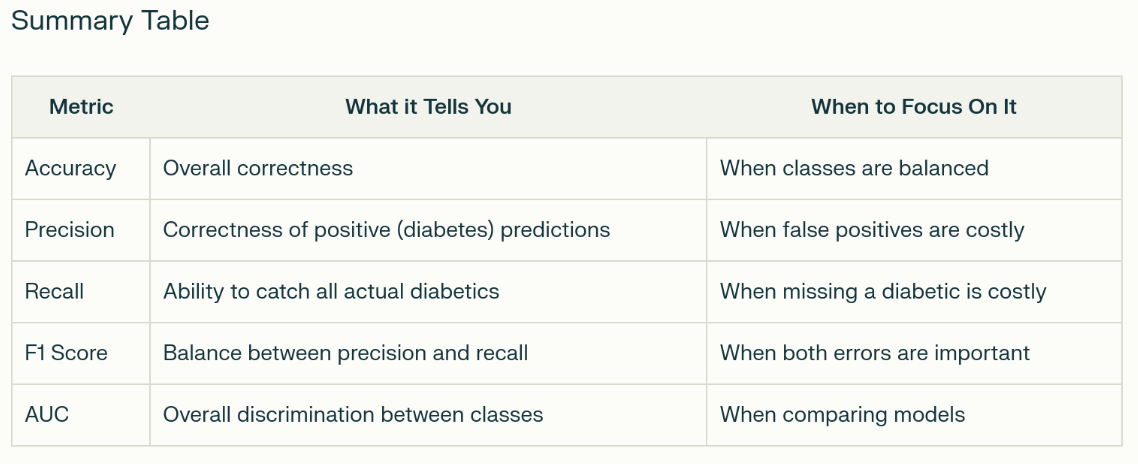Image resolution: width=1138 pixels, height=464 pixels.
Task: Select the Metric column header
Action: [81, 107]
